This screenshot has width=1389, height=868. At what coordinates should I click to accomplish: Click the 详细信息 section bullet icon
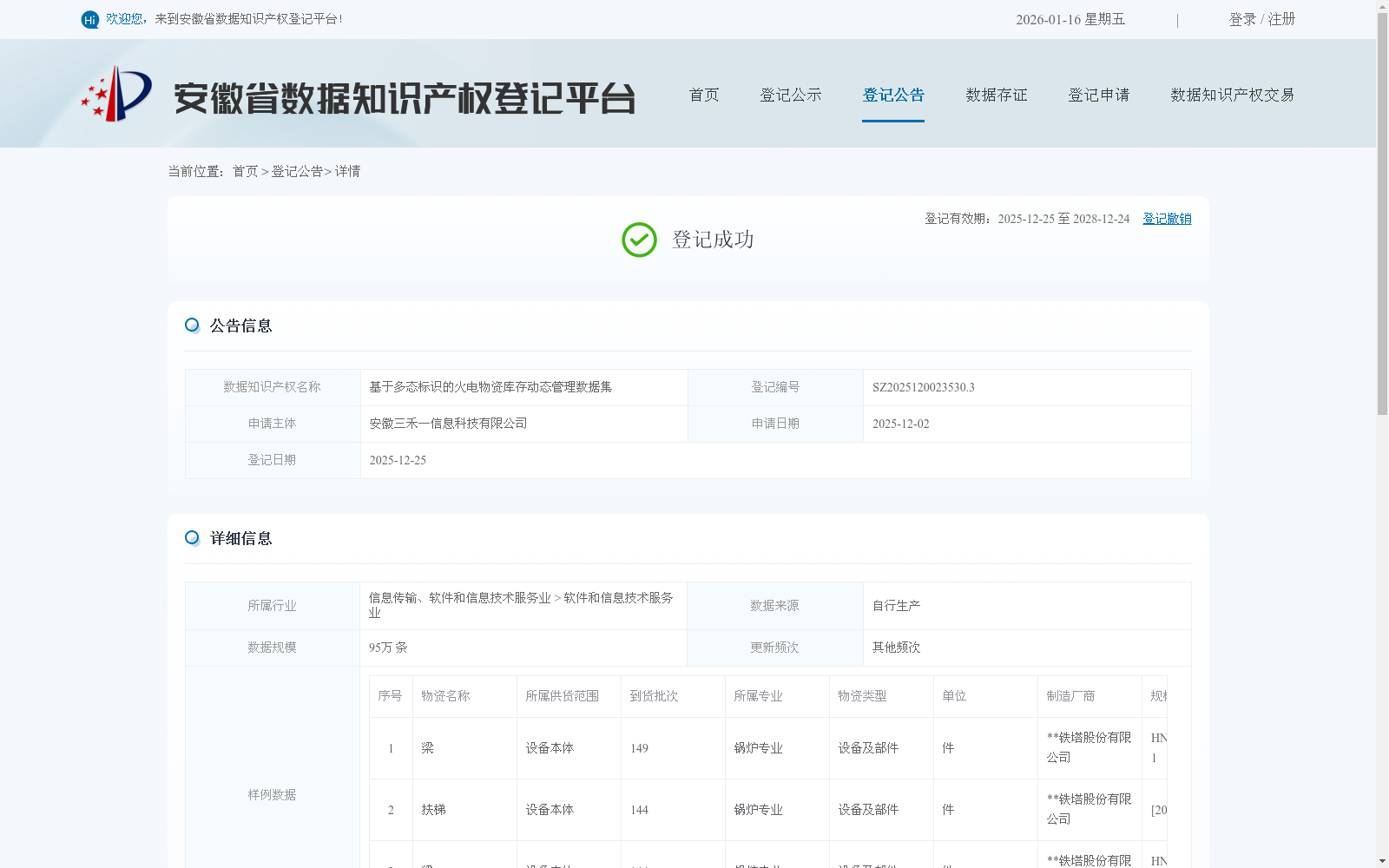click(192, 538)
